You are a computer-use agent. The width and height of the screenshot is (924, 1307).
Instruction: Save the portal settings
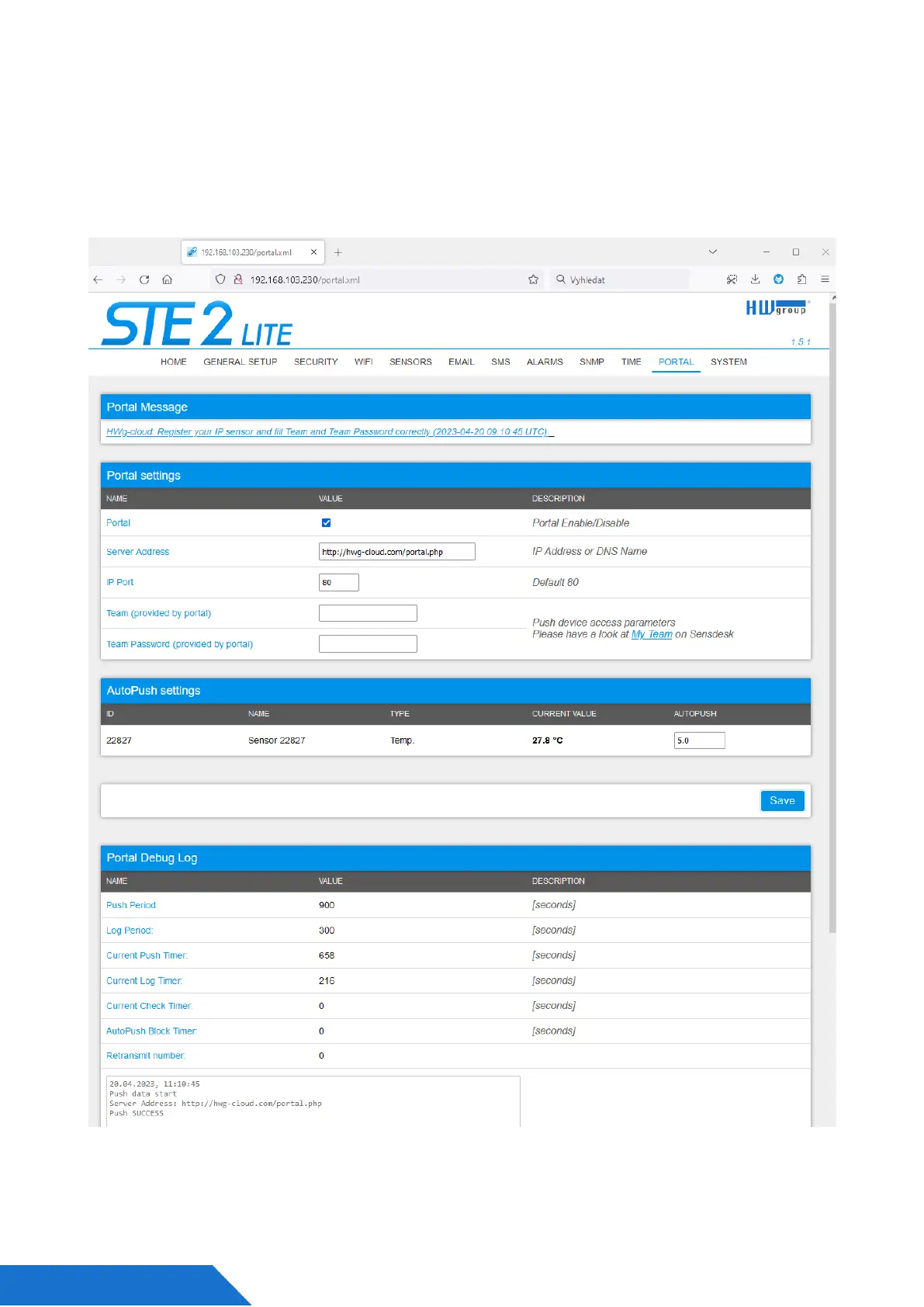[x=782, y=801]
